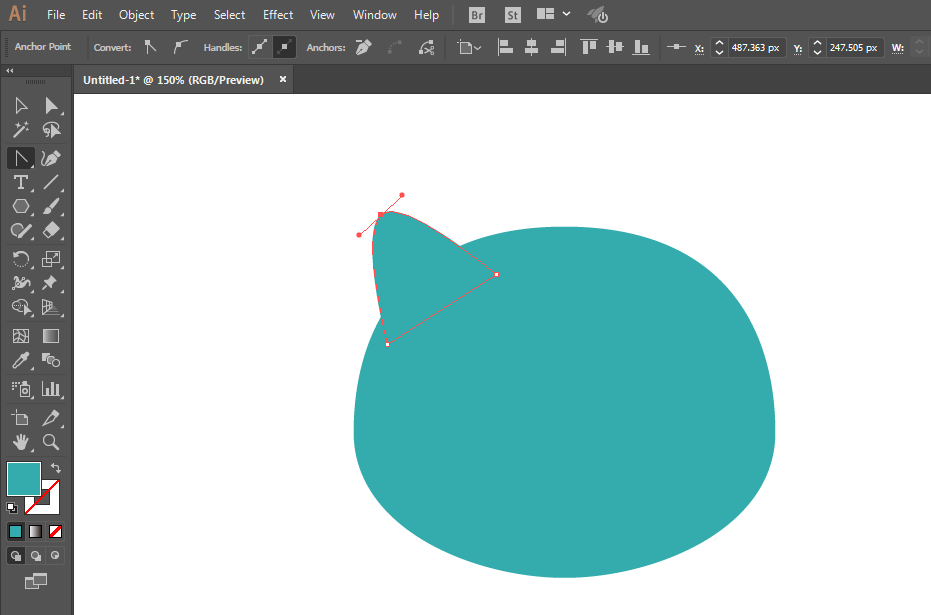
Task: Set paint to None
Action: click(x=55, y=531)
